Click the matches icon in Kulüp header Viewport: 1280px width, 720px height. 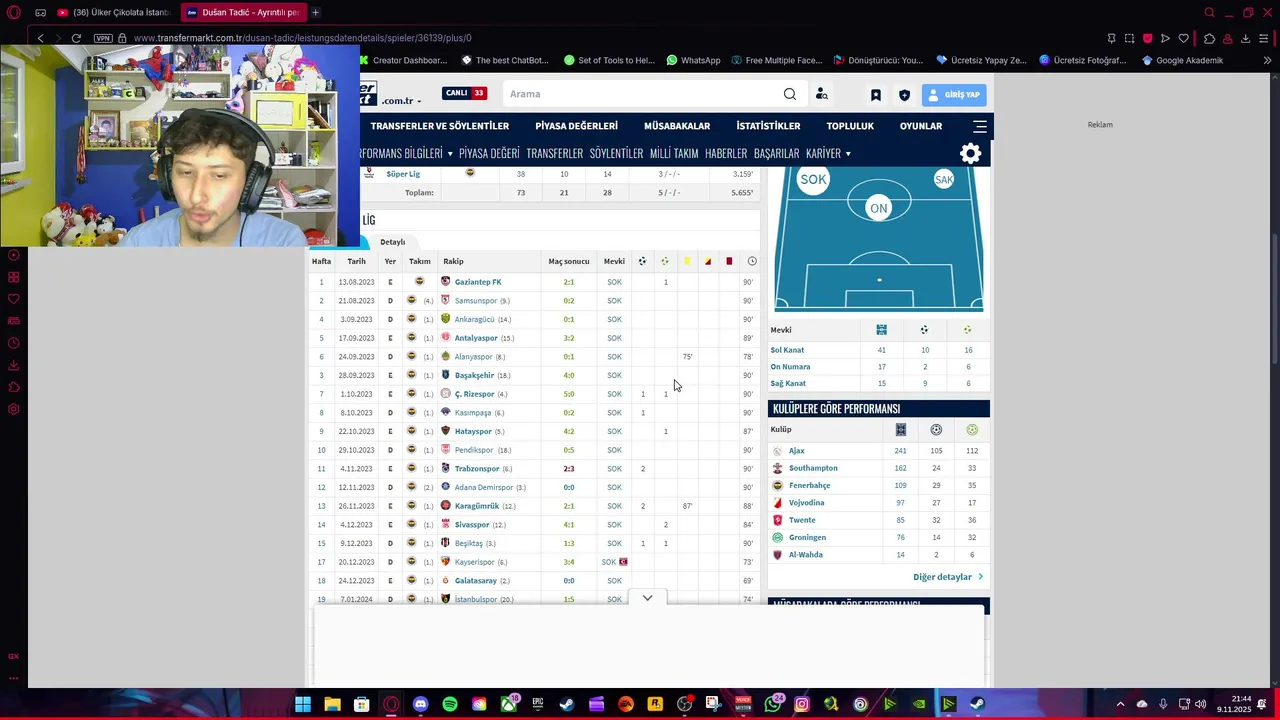pyautogui.click(x=901, y=430)
